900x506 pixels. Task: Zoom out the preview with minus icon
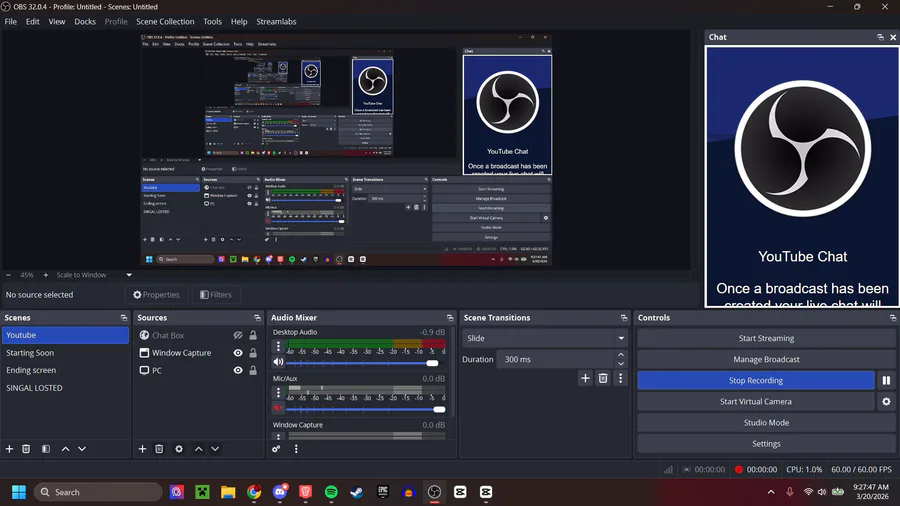pyautogui.click(x=8, y=275)
